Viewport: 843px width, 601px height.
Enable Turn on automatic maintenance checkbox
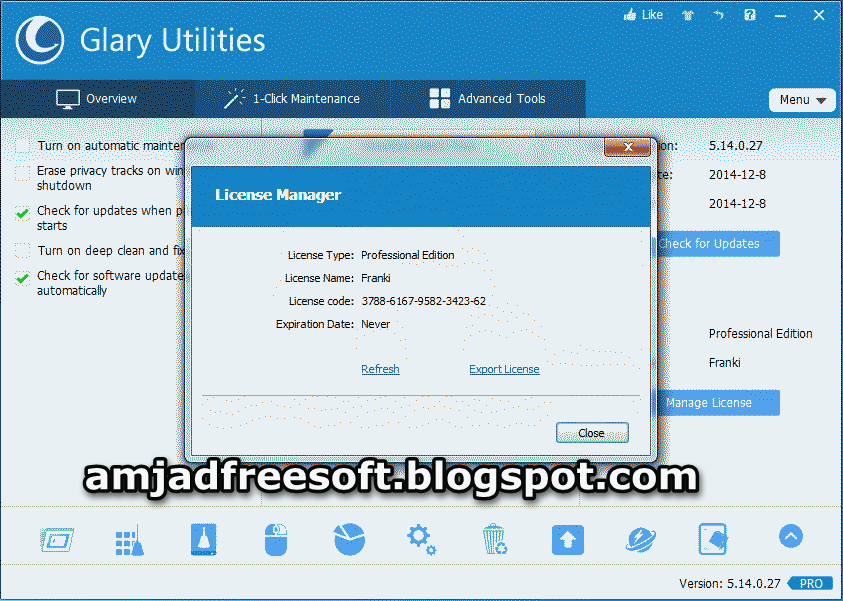click(22, 146)
